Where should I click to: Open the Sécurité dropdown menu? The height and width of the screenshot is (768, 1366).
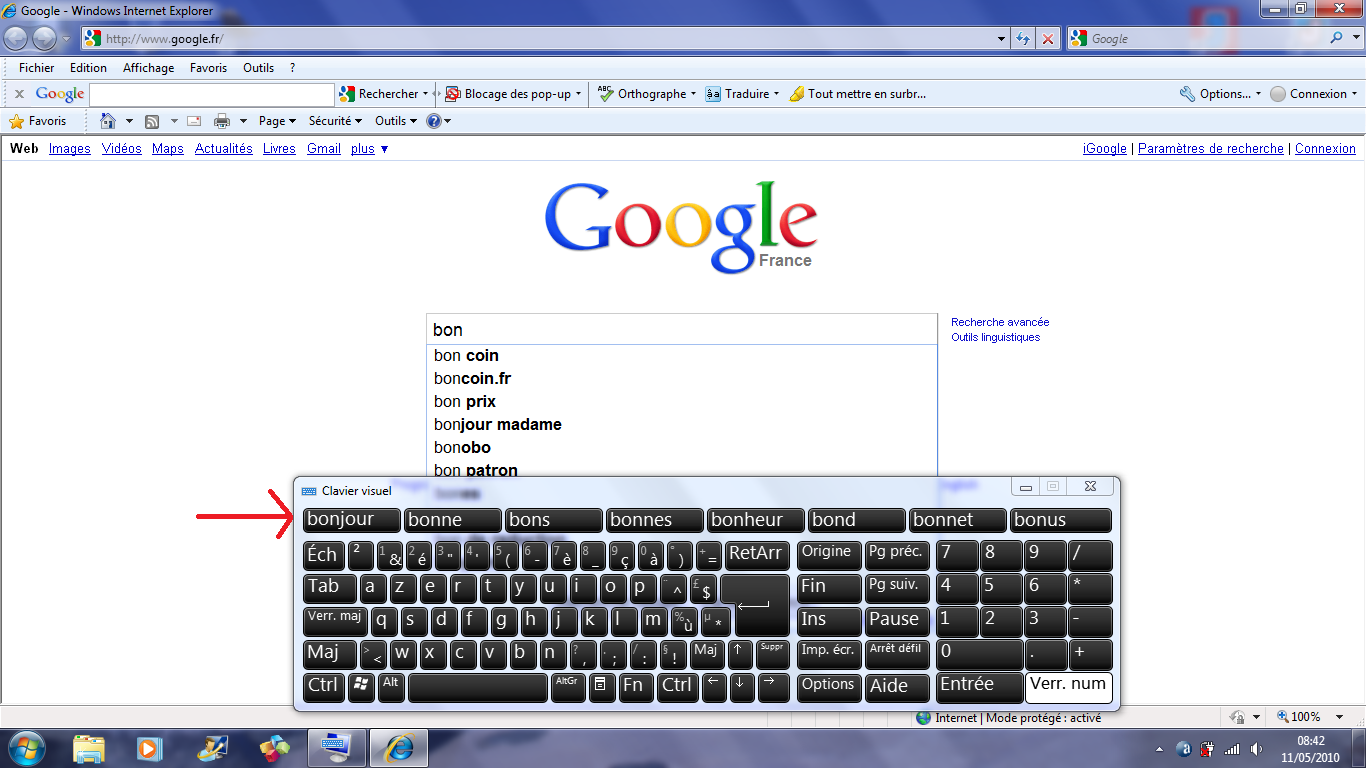335,121
